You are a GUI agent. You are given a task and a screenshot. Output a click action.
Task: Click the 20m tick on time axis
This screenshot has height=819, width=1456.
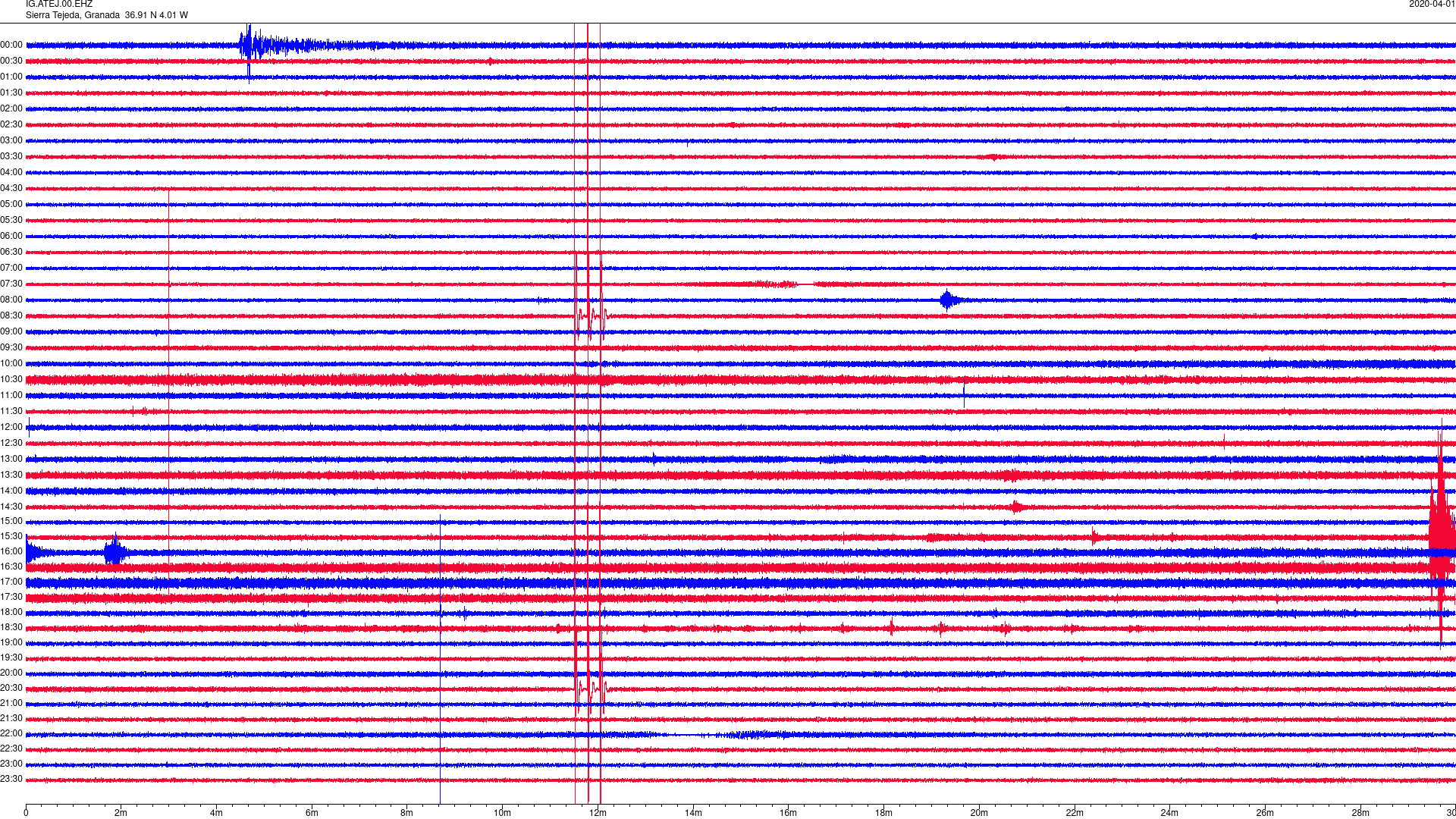[x=979, y=813]
